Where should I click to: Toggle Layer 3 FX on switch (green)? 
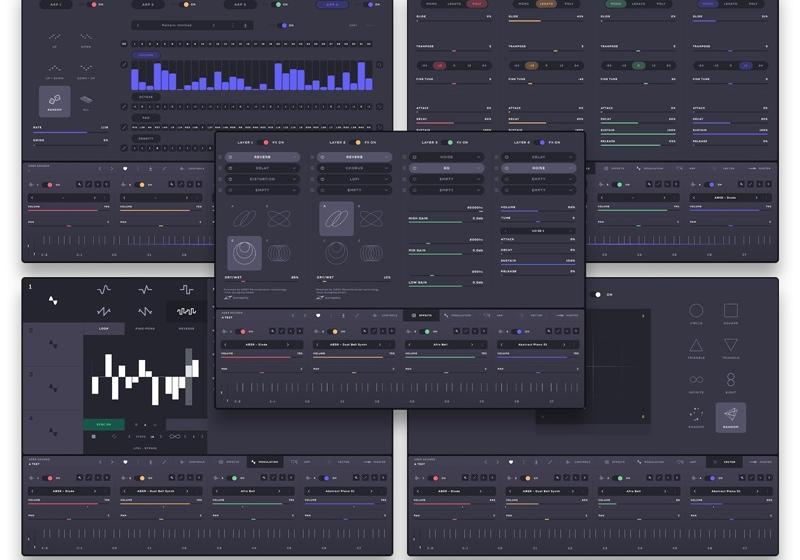click(449, 142)
